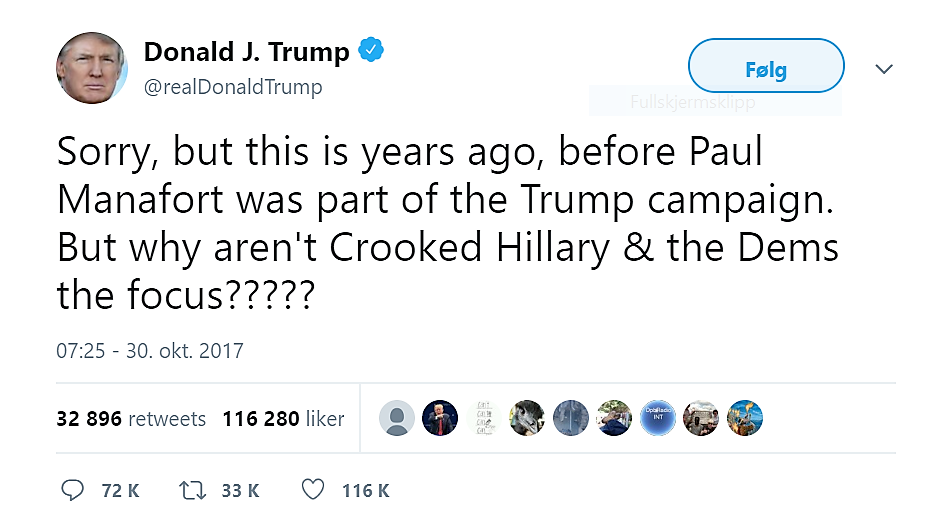Screen dimensions: 948x505
Task: Click the last liker avatar with torch
Action: point(745,418)
